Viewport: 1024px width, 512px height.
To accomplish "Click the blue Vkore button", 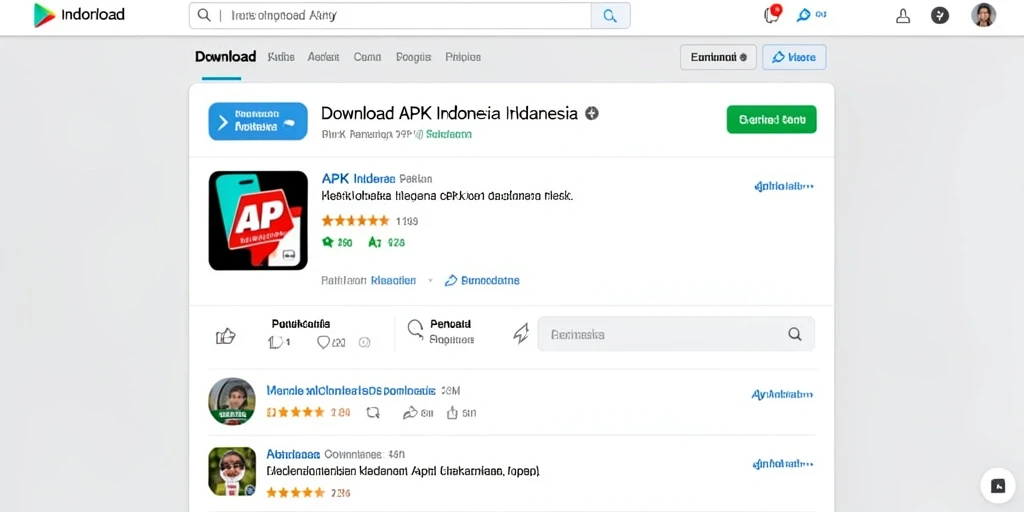I will point(794,57).
